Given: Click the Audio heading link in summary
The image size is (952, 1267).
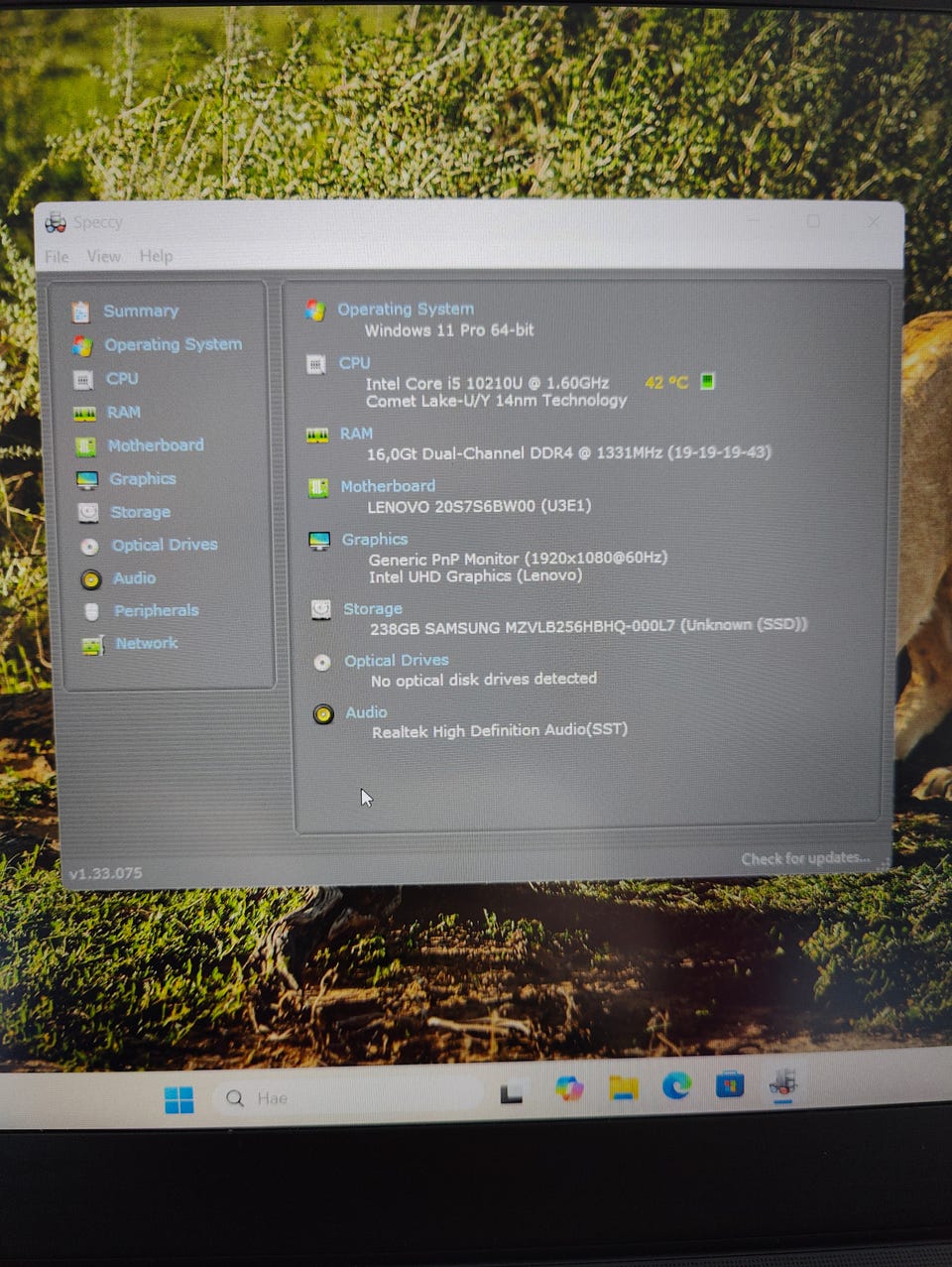Looking at the screenshot, I should point(366,713).
